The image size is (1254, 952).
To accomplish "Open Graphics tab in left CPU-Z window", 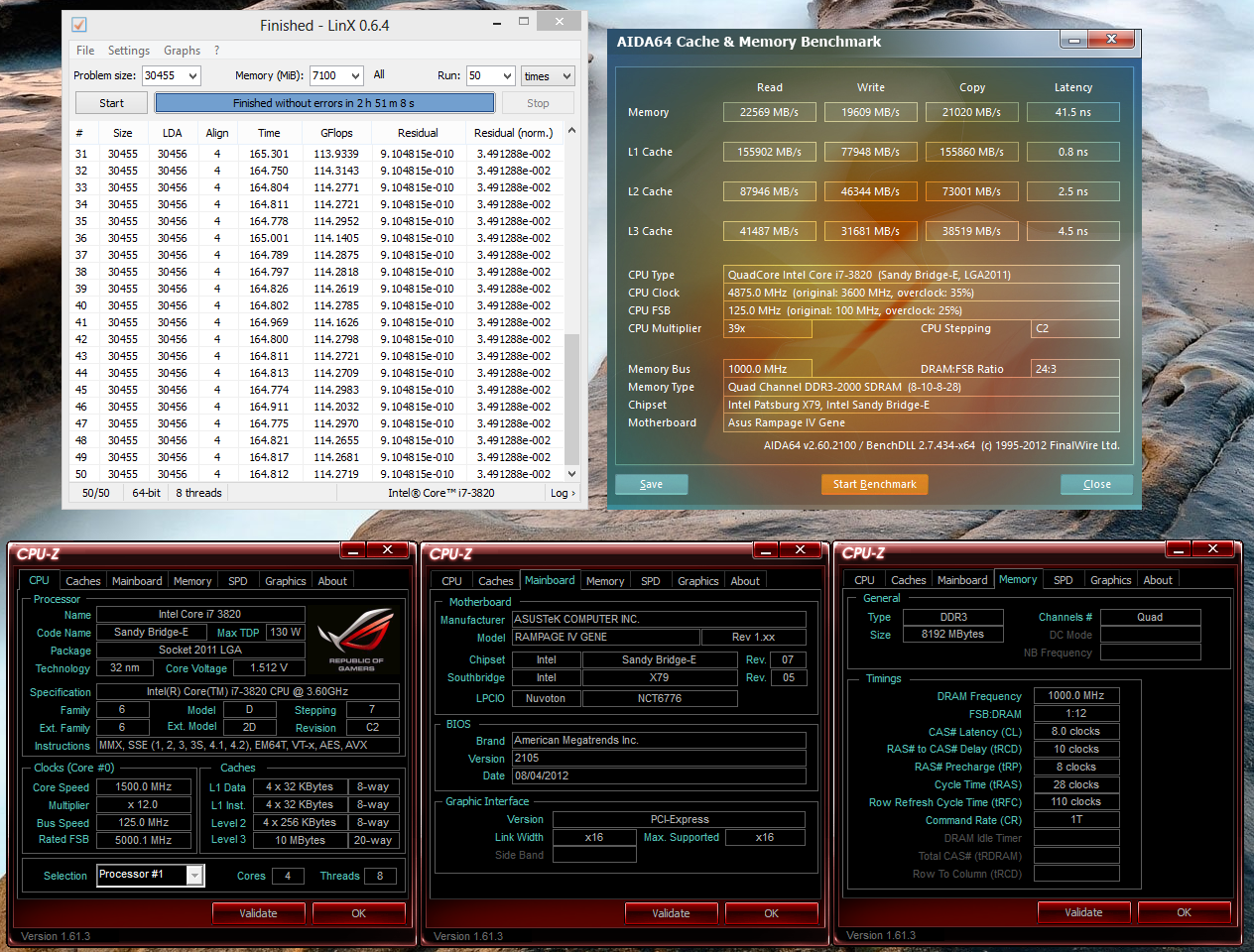I will [286, 581].
